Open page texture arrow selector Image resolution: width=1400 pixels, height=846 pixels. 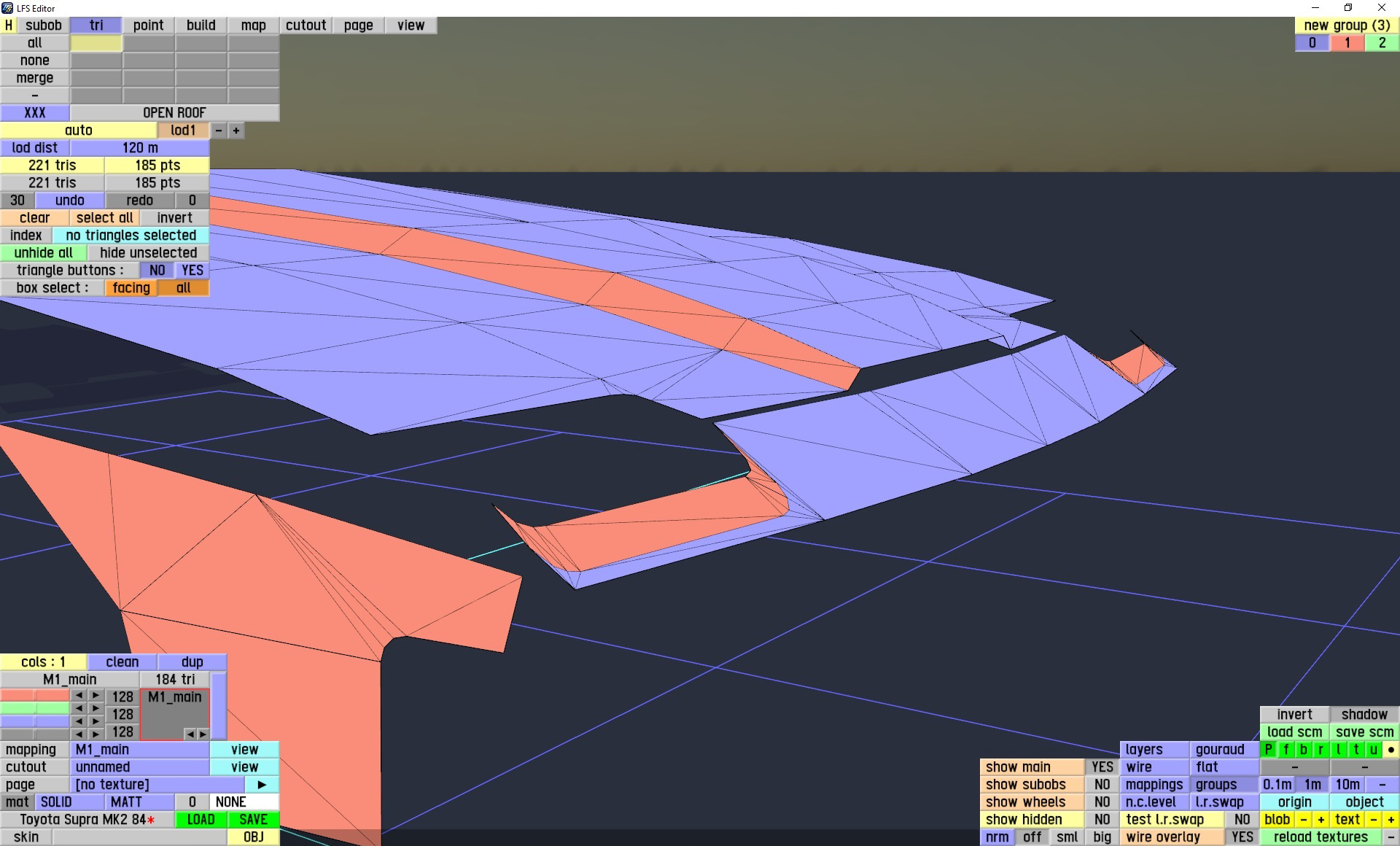tap(262, 784)
